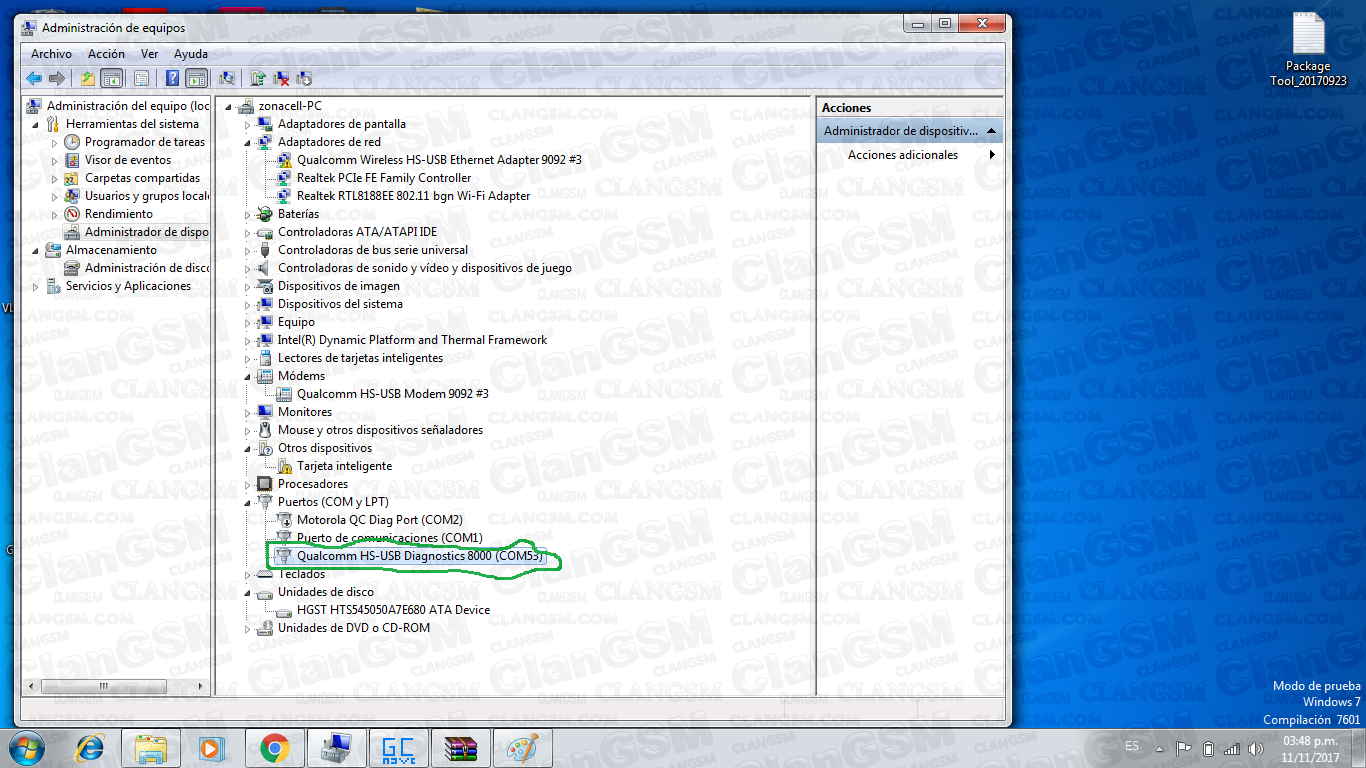Screen dimensions: 1366x768
Task: Select Qualcomm Wireless HS-USB Ethernet Adapter 9092
Action: pos(439,160)
